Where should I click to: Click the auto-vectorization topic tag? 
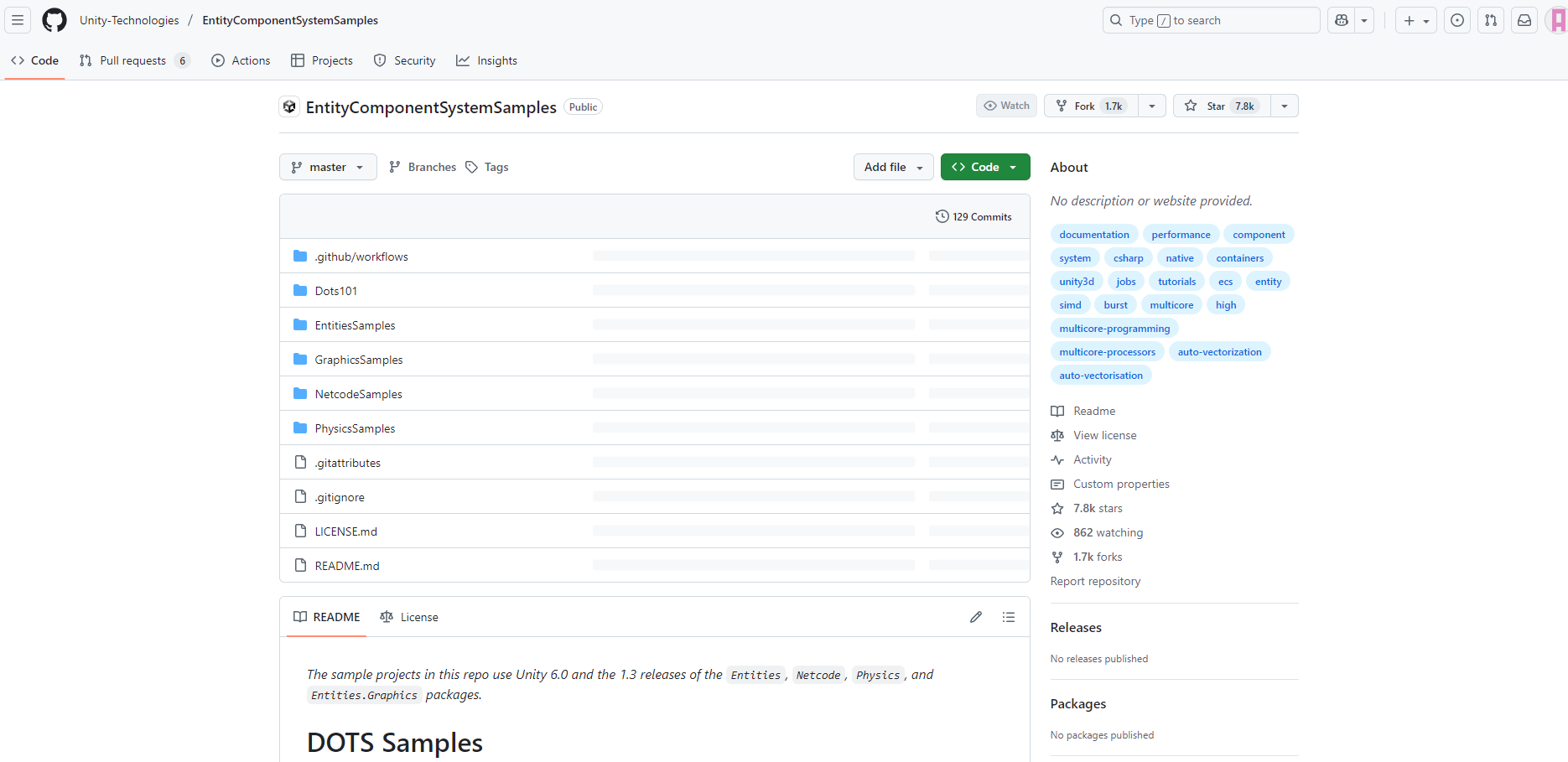click(1219, 352)
